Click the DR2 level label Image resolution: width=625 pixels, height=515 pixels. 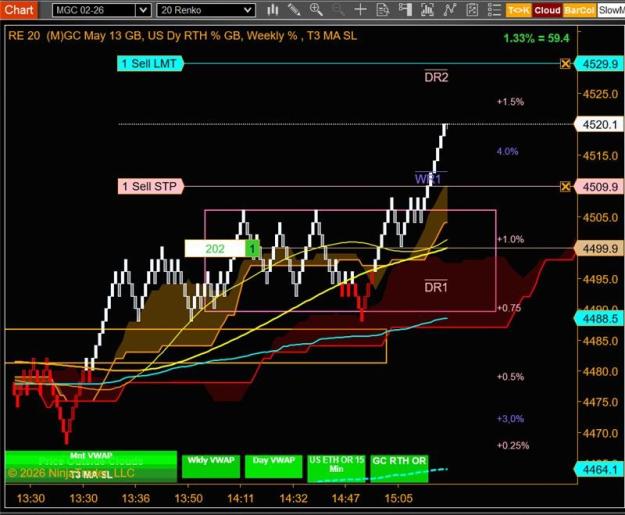[x=436, y=77]
